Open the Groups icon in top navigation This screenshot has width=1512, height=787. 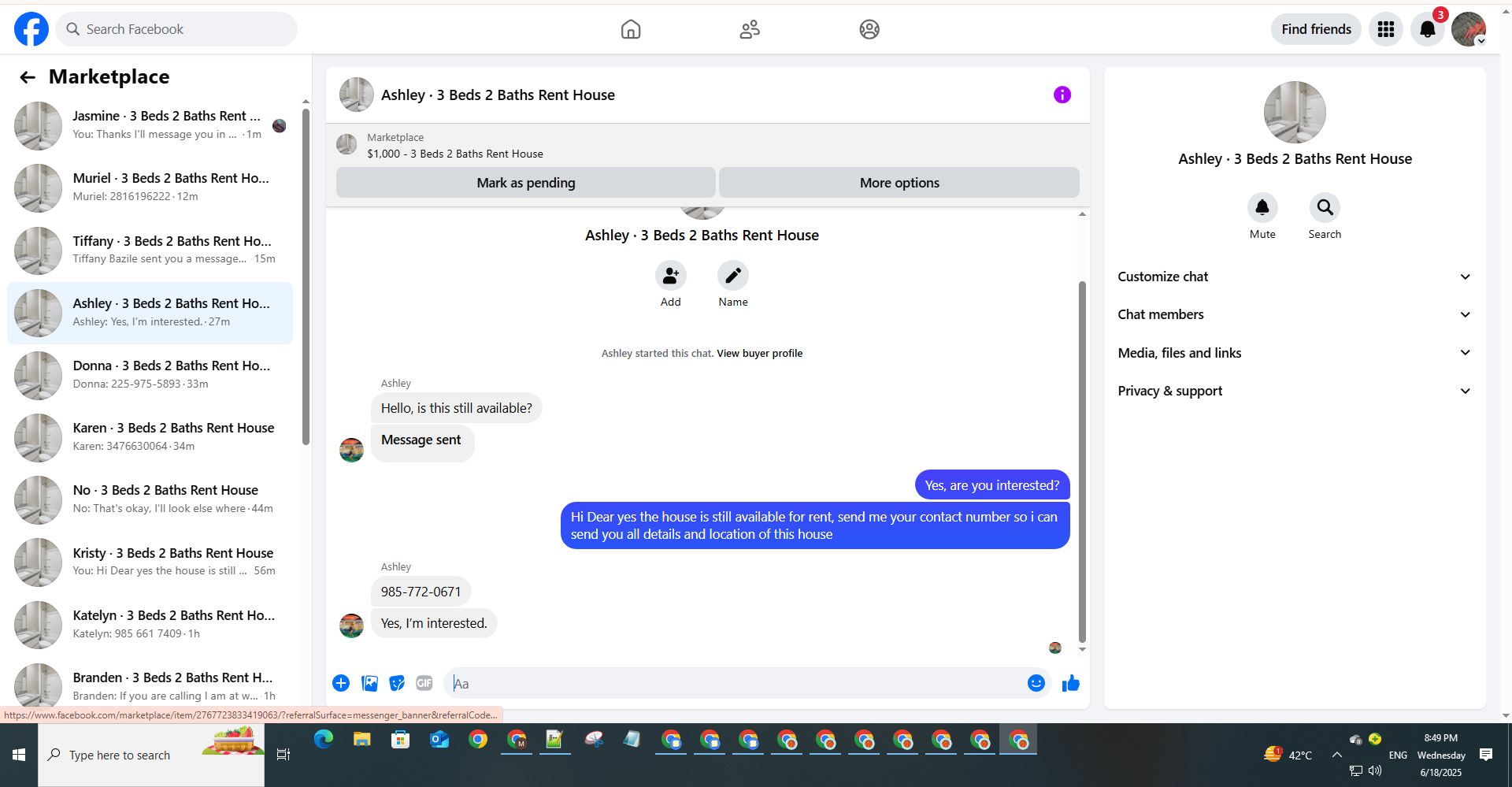(x=869, y=29)
